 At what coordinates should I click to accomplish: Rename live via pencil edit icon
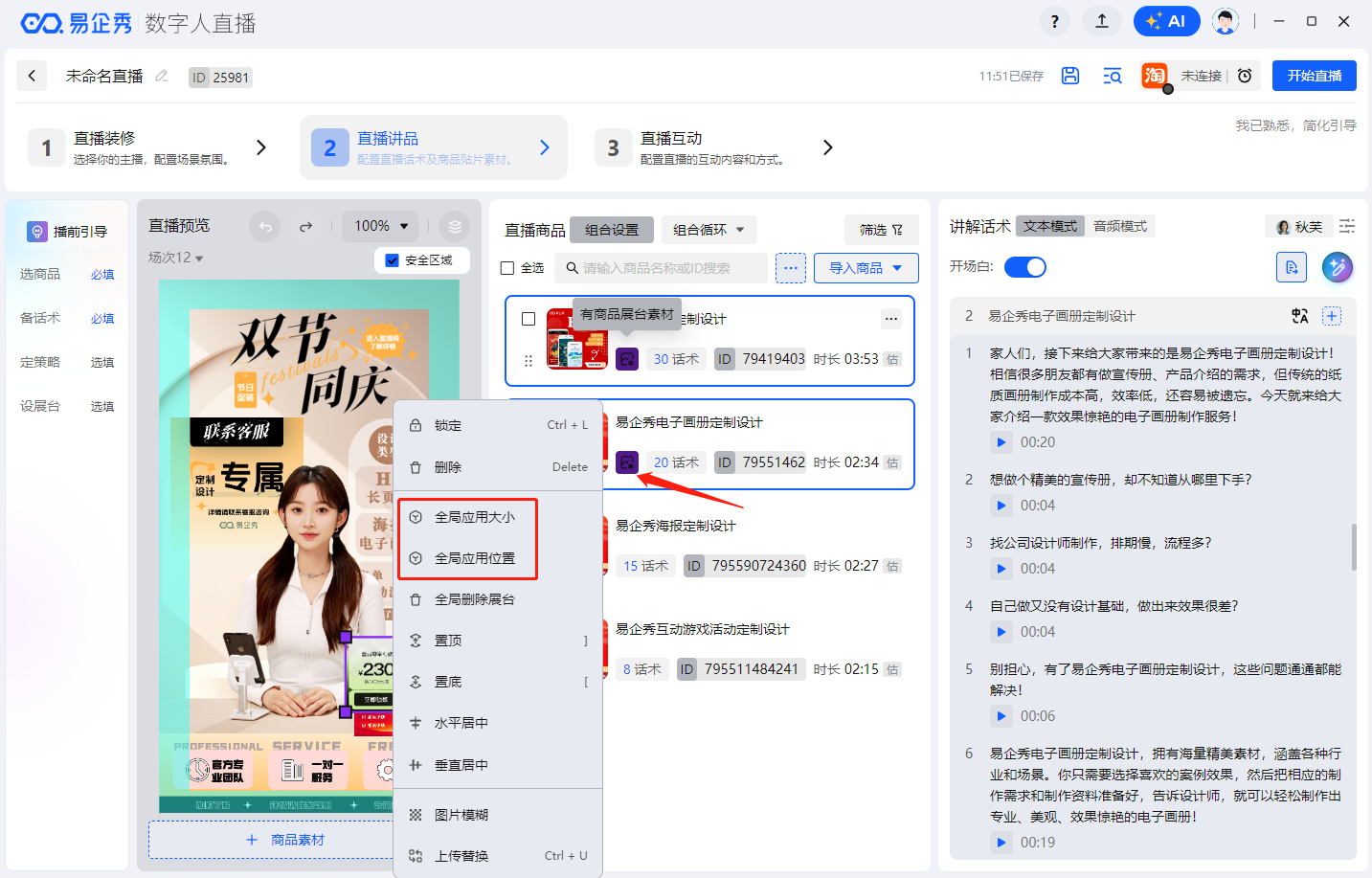pos(162,76)
